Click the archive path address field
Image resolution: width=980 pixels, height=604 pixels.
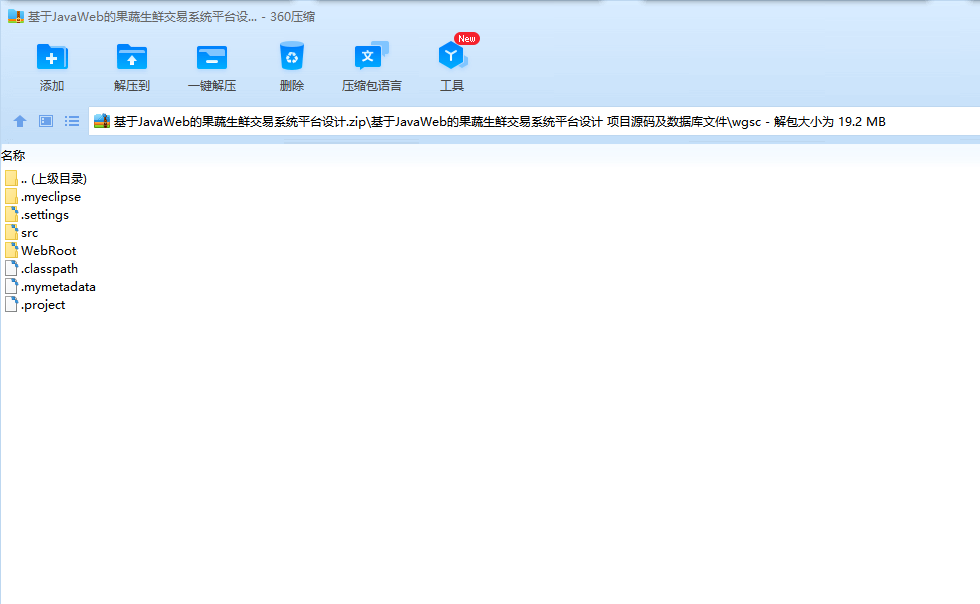point(534,121)
